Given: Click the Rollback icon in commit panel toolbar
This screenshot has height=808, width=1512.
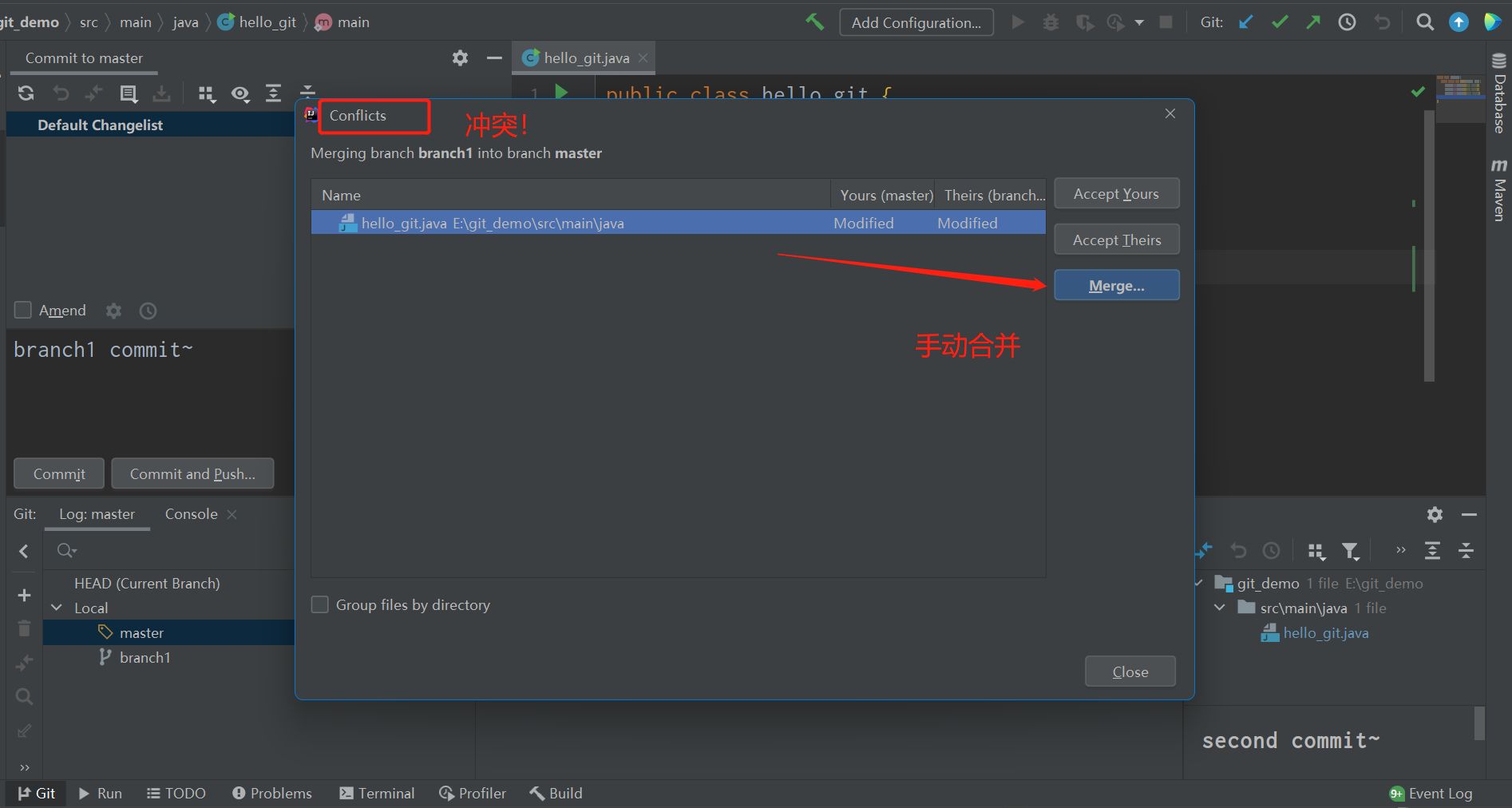Looking at the screenshot, I should pyautogui.click(x=61, y=93).
